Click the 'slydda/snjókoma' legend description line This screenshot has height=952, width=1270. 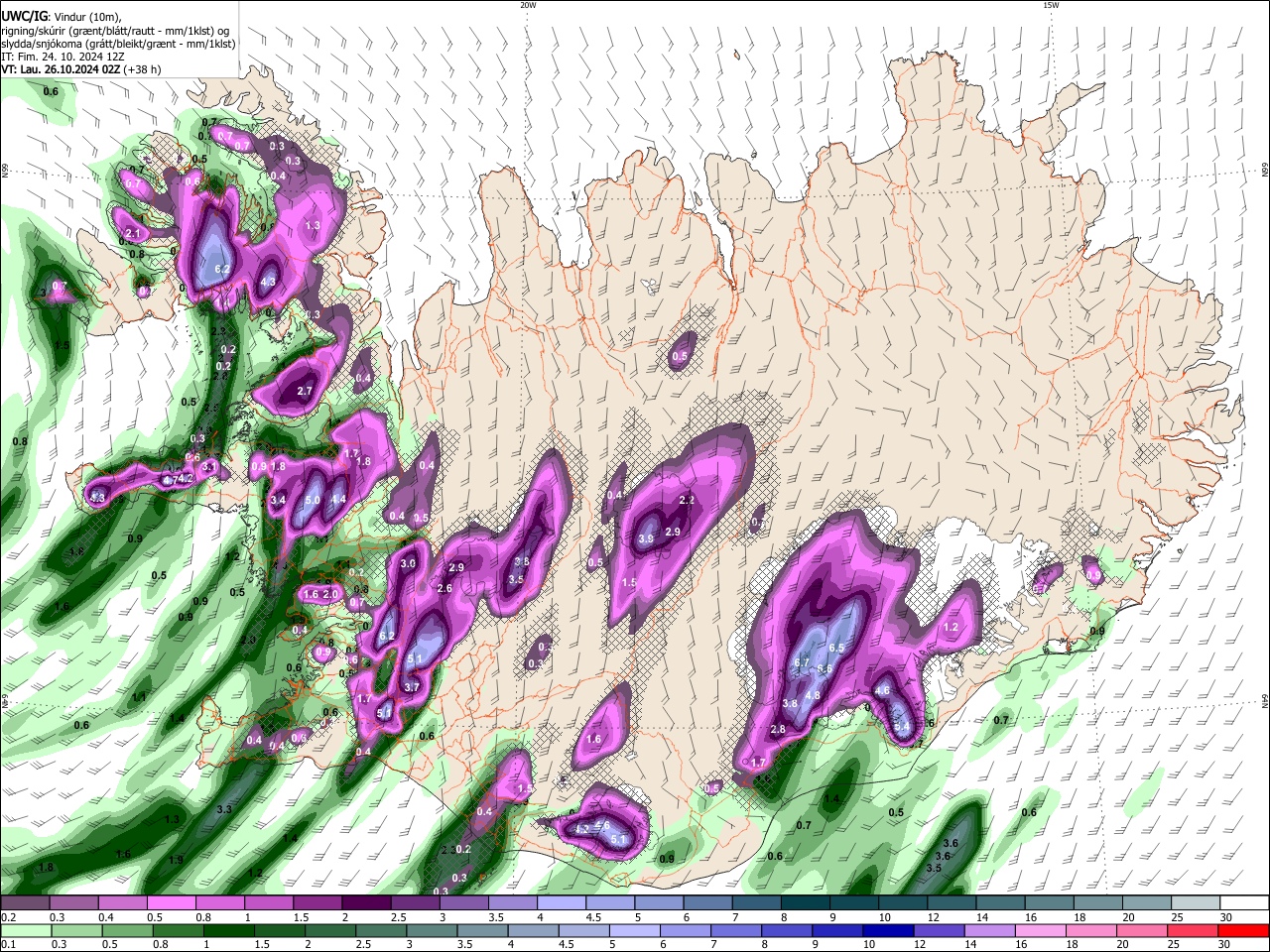(x=118, y=44)
